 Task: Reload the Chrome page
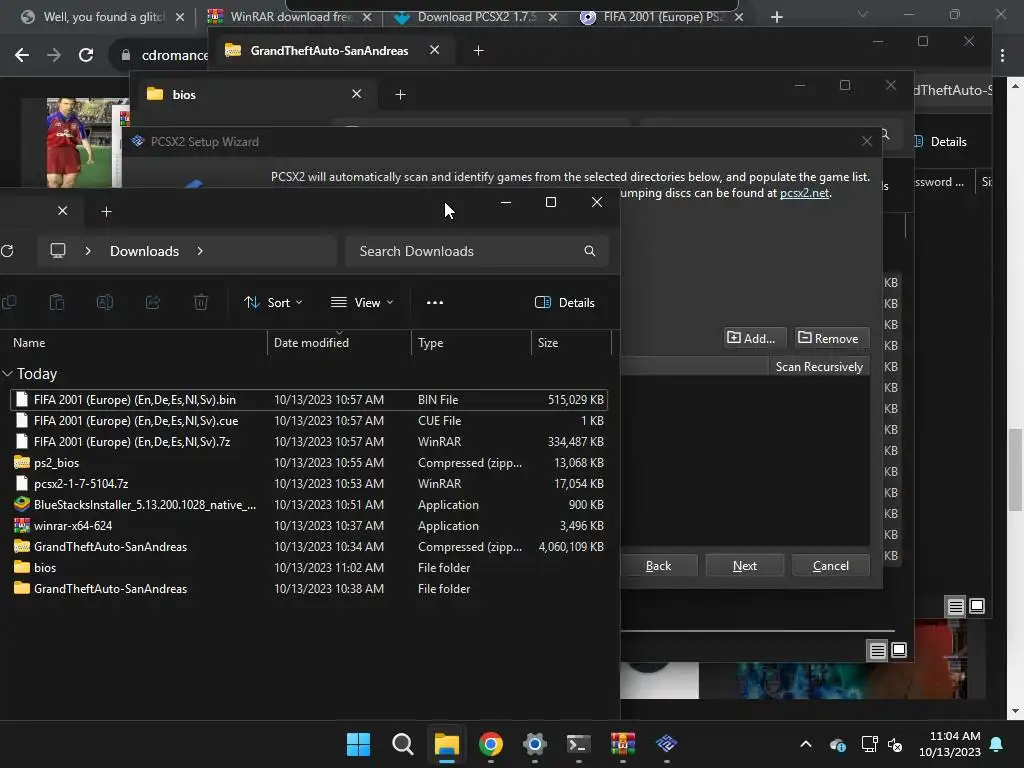[86, 55]
